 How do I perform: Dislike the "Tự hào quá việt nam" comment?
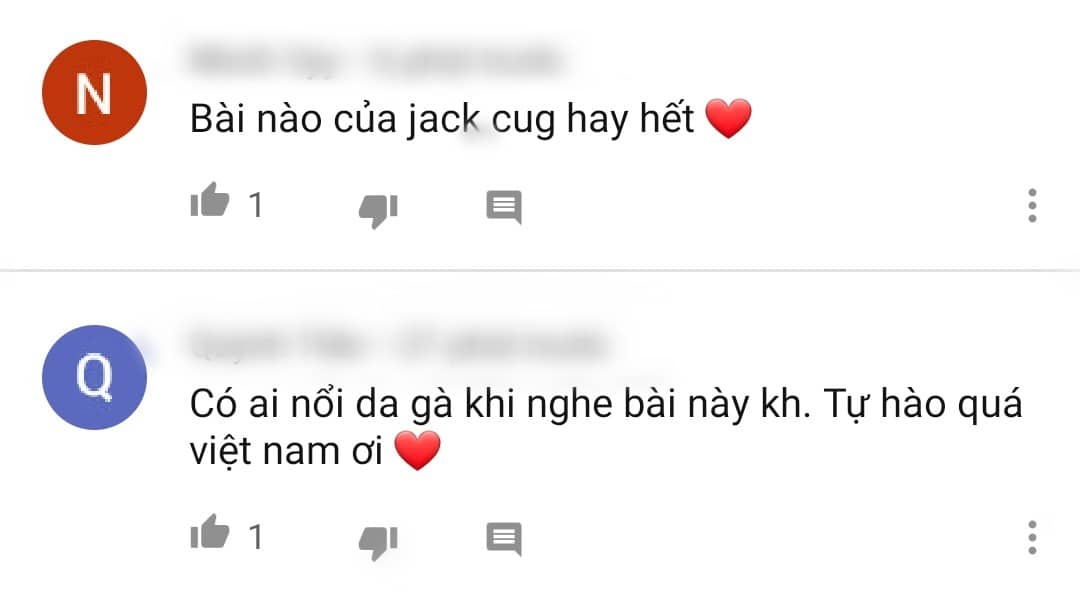(378, 542)
